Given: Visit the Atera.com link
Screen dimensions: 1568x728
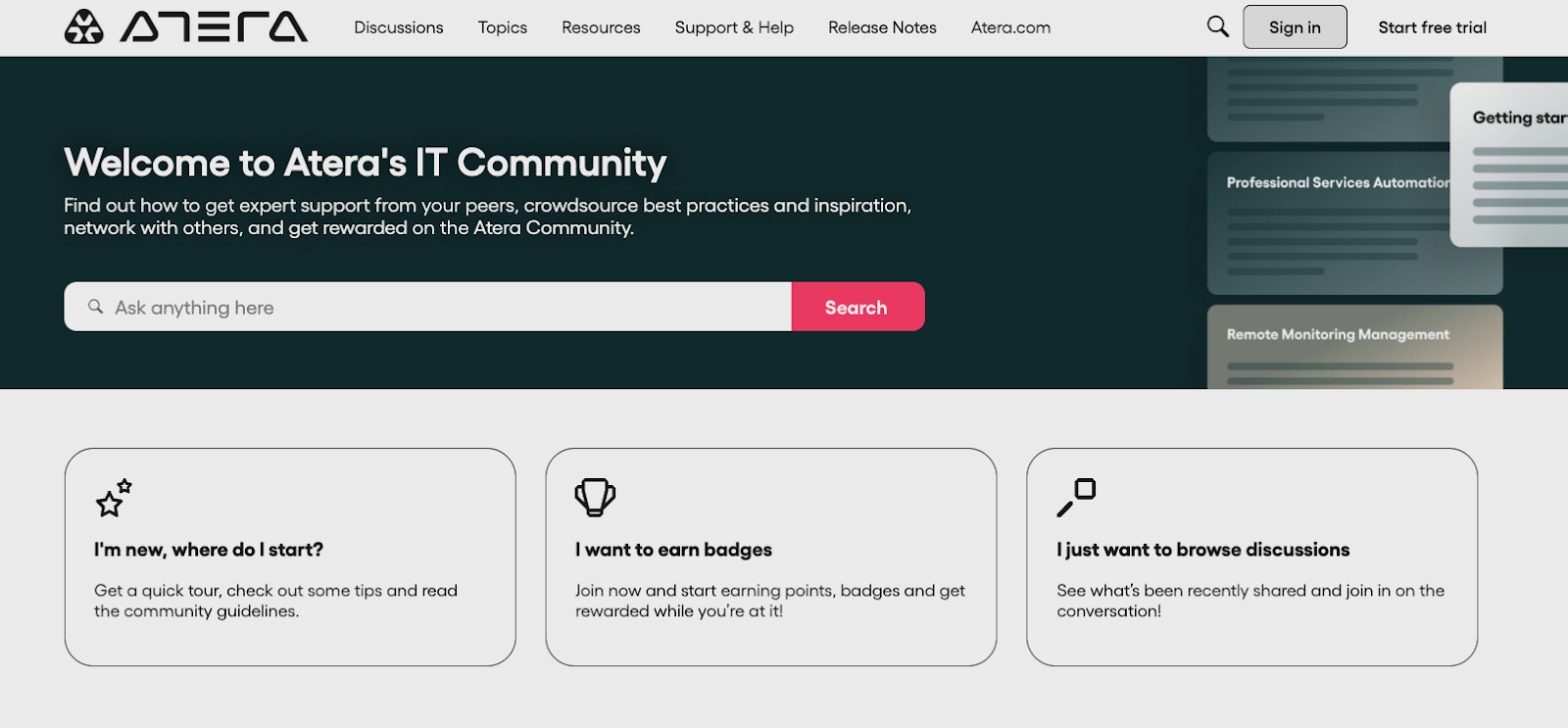Looking at the screenshot, I should (x=1010, y=27).
